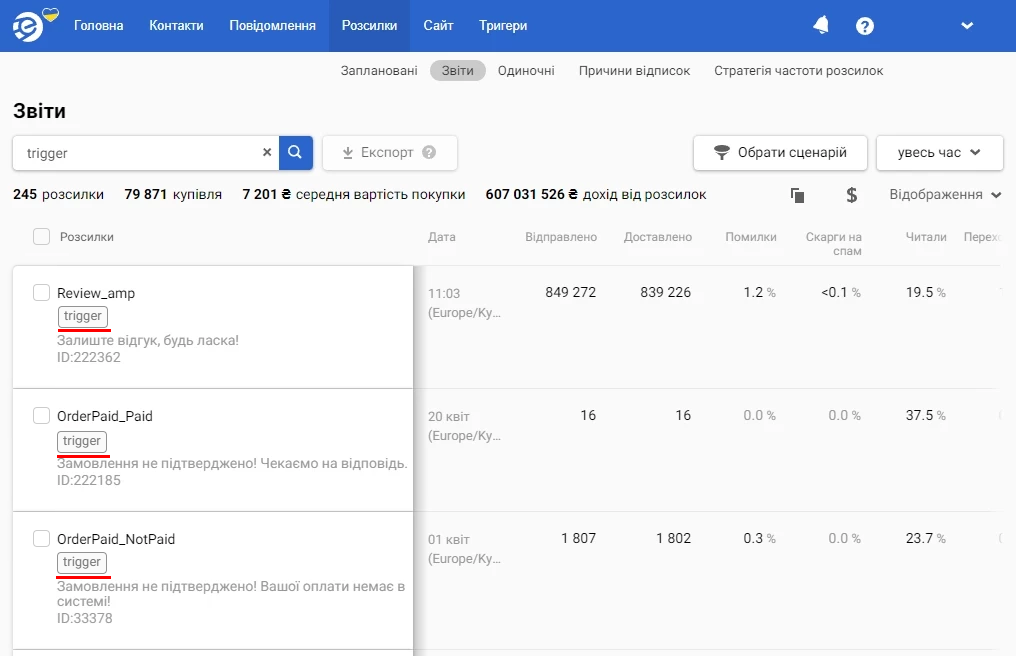
Task: Click the 20 квіт date cell
Action: [x=448, y=417]
